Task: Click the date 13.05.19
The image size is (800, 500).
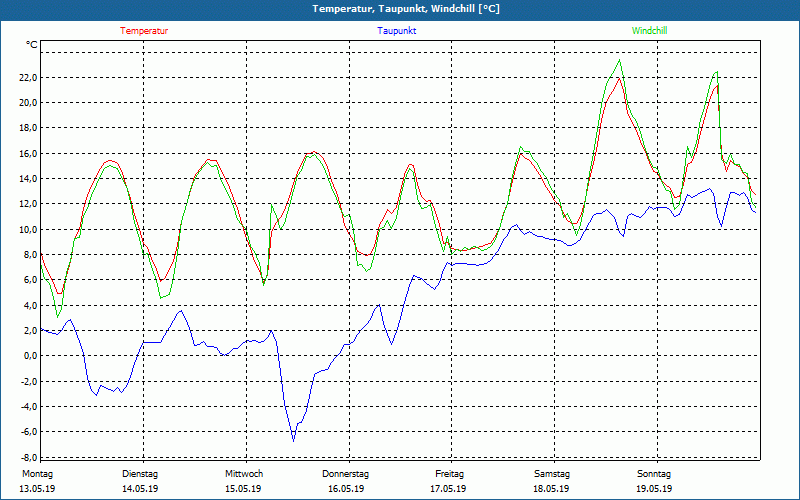Action: pos(37,489)
